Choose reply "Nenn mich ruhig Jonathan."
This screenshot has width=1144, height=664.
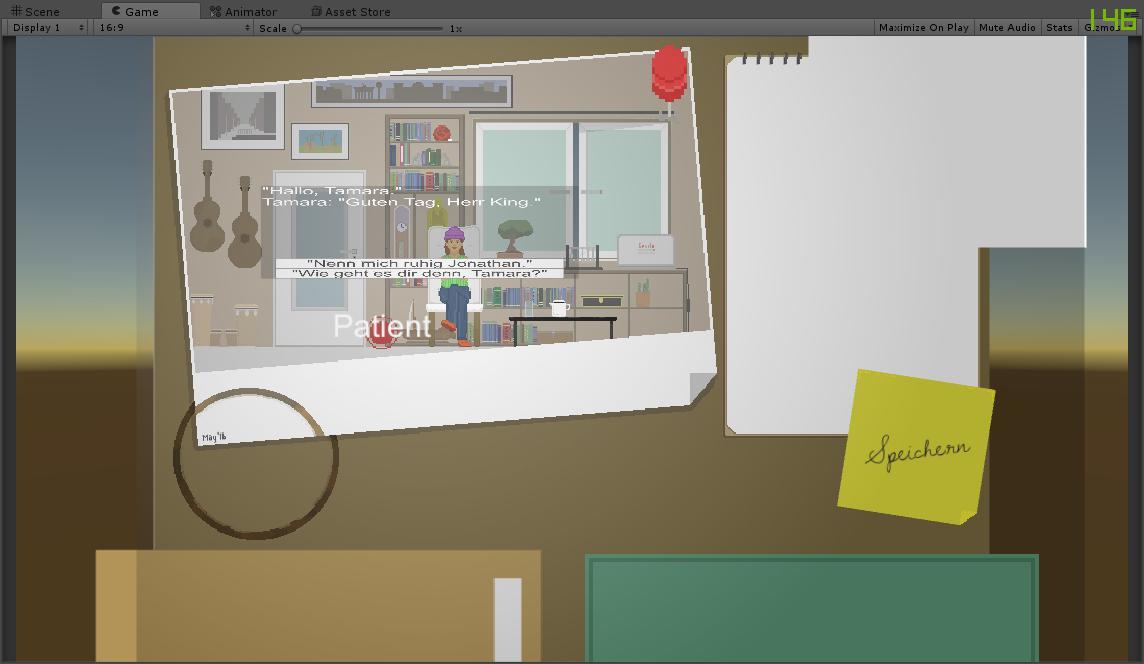point(419,263)
